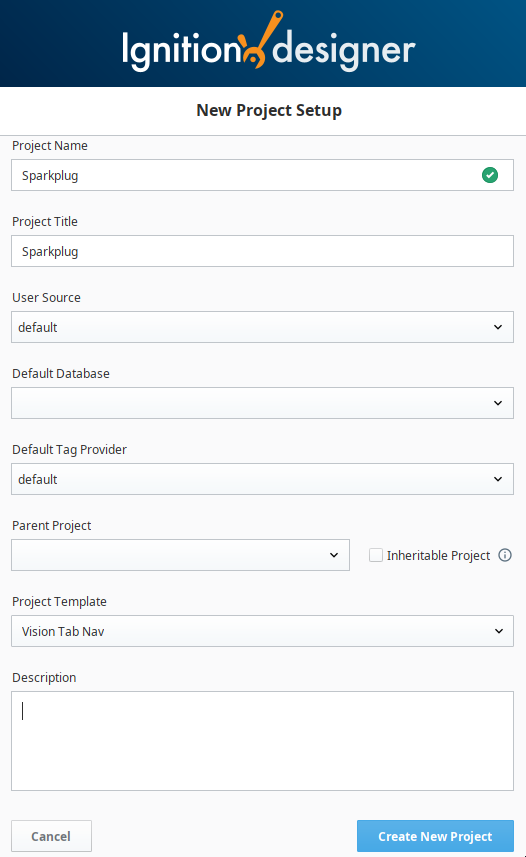Click the Inheritable Project info icon
The height and width of the screenshot is (857, 526).
pyautogui.click(x=505, y=555)
